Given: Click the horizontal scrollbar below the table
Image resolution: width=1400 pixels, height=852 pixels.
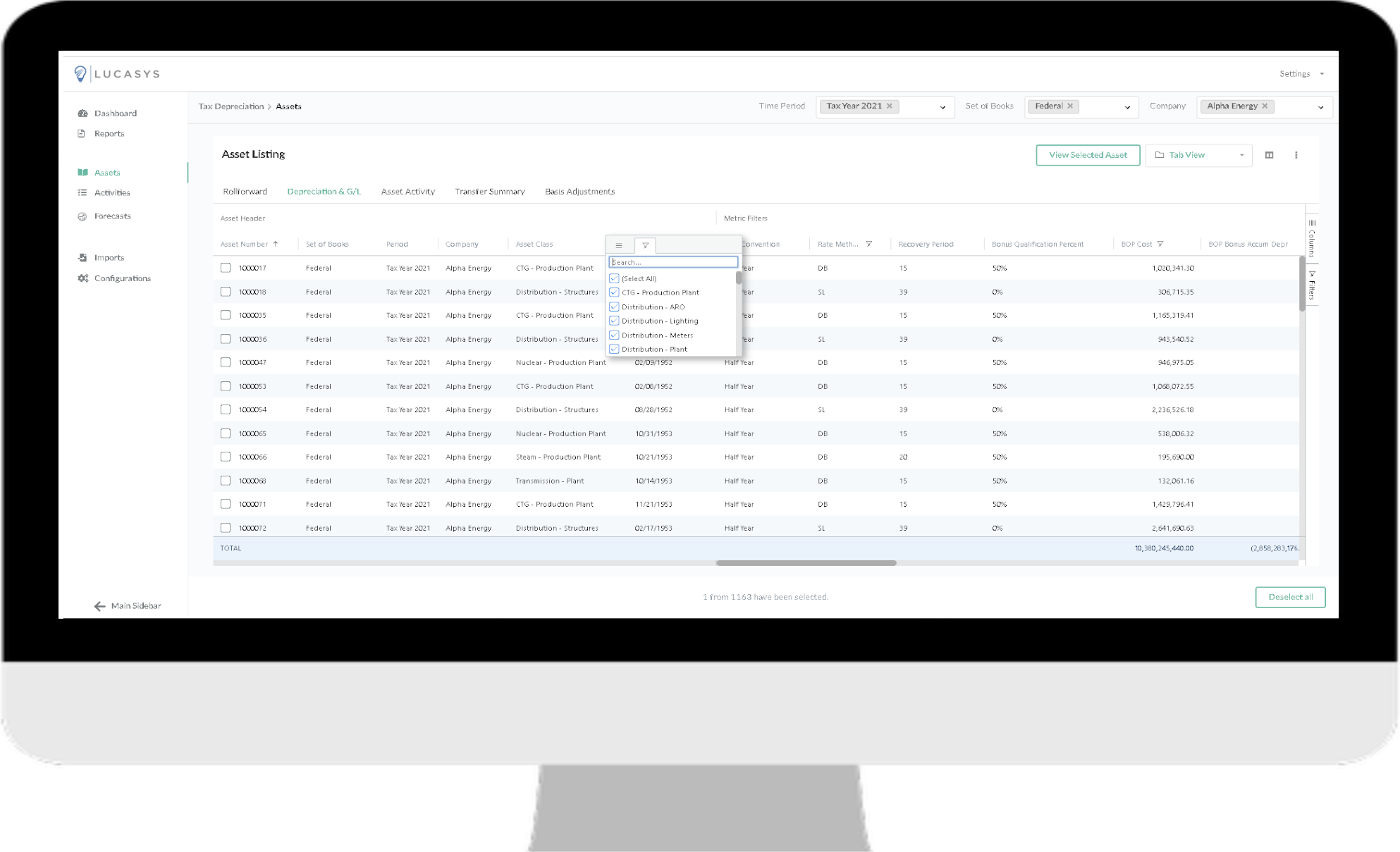Looking at the screenshot, I should (x=806, y=563).
